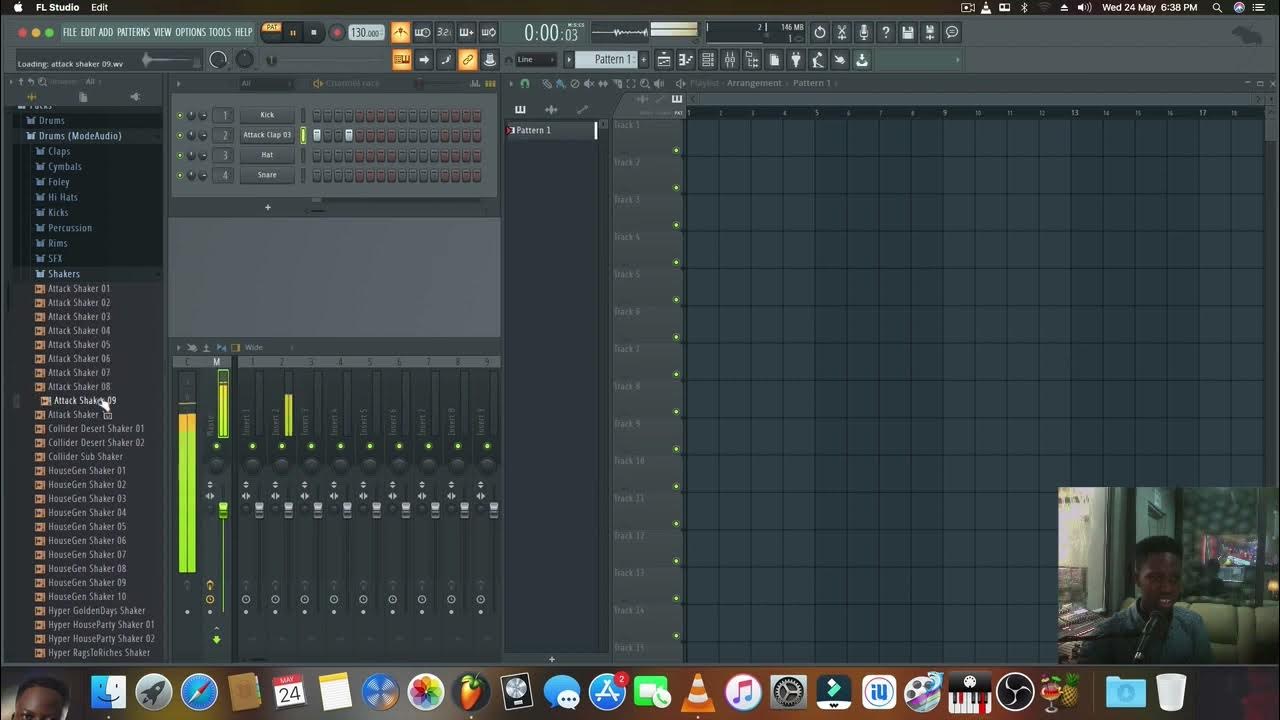
Task: Mute playlist Track 1 green dot
Action: (677, 151)
